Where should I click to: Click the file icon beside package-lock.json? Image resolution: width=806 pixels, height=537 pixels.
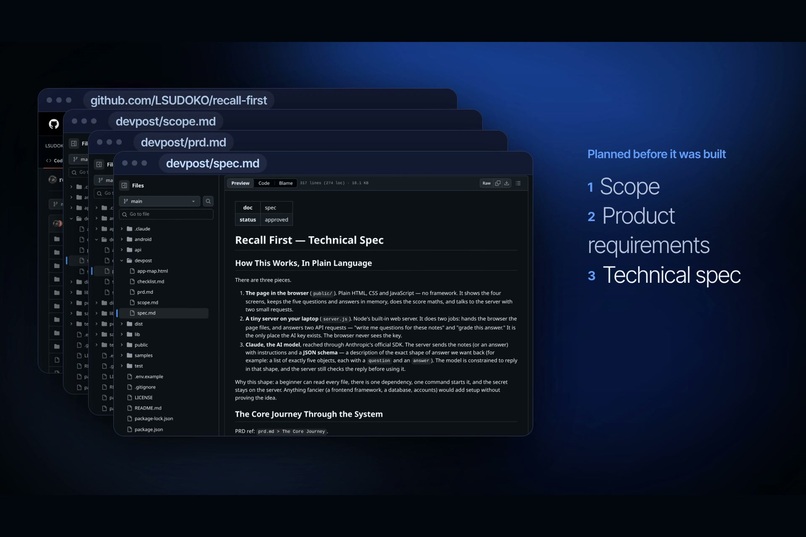tap(130, 419)
